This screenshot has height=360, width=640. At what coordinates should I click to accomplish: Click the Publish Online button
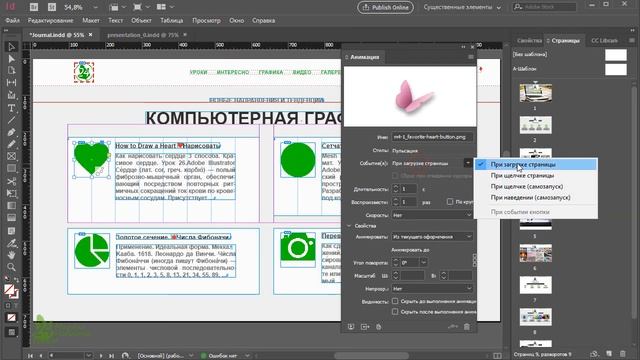click(x=385, y=7)
